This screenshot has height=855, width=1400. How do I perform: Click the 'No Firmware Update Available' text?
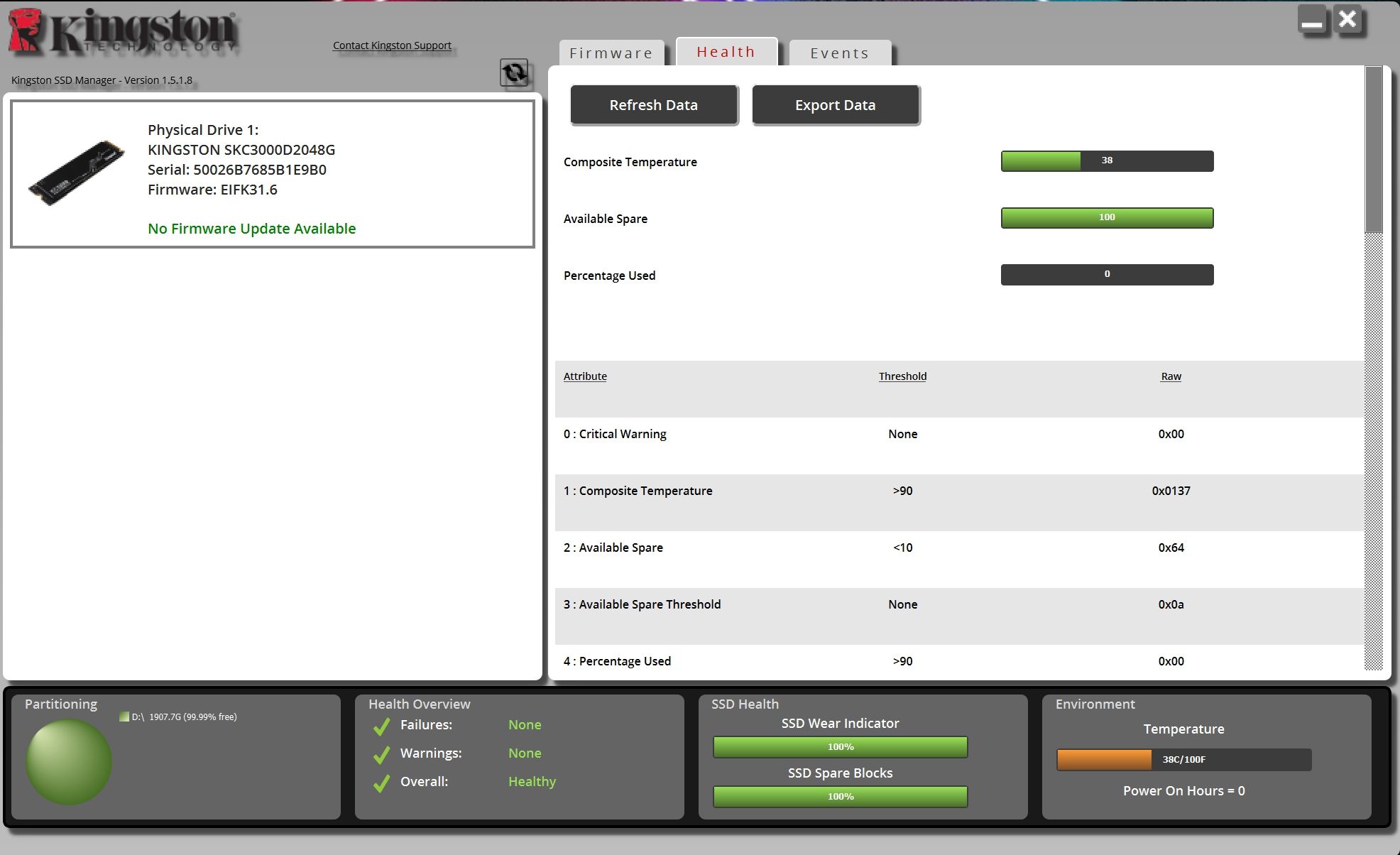point(252,229)
